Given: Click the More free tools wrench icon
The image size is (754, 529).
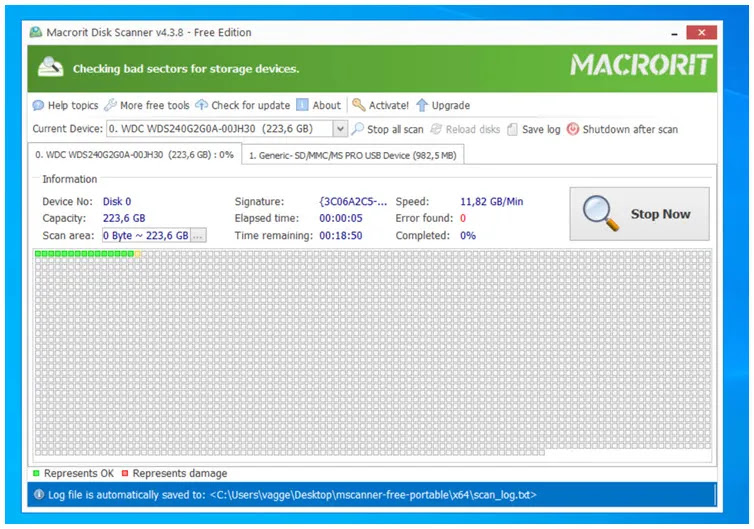Looking at the screenshot, I should coord(110,105).
